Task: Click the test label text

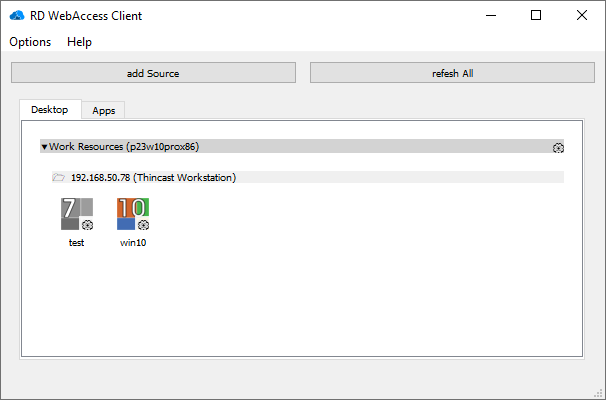Action: (76, 242)
